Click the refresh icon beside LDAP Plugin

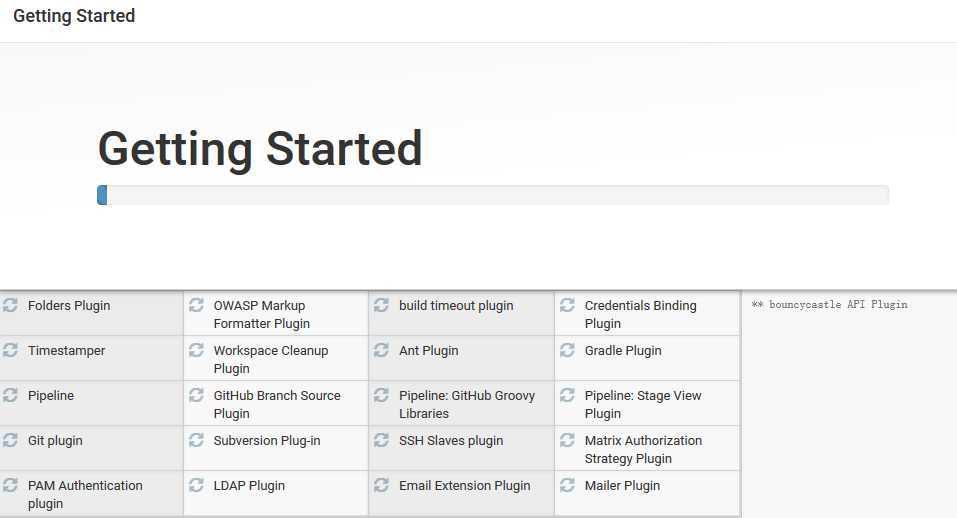(196, 485)
